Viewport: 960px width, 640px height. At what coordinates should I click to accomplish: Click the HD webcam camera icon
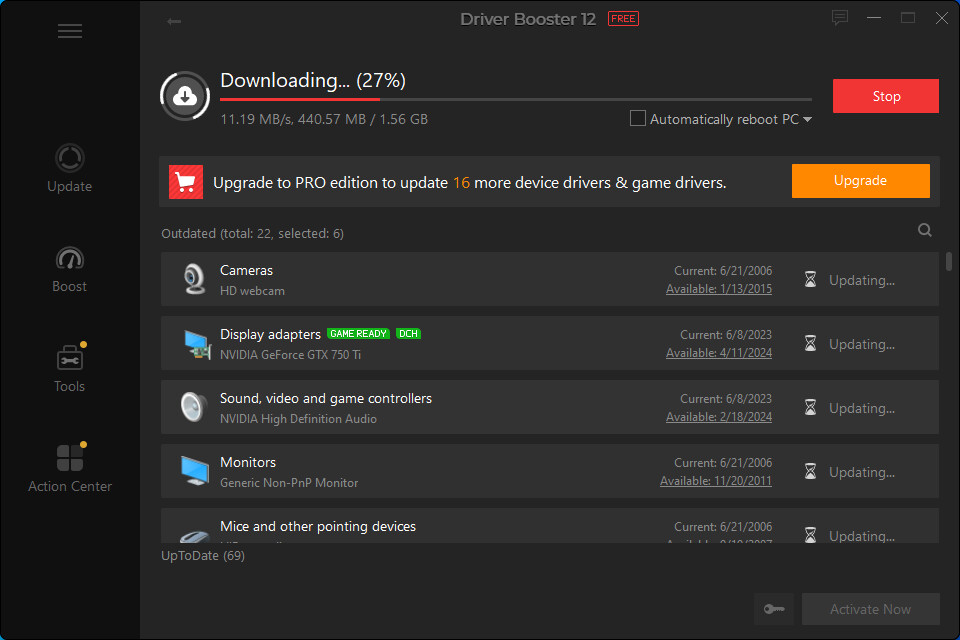click(195, 279)
